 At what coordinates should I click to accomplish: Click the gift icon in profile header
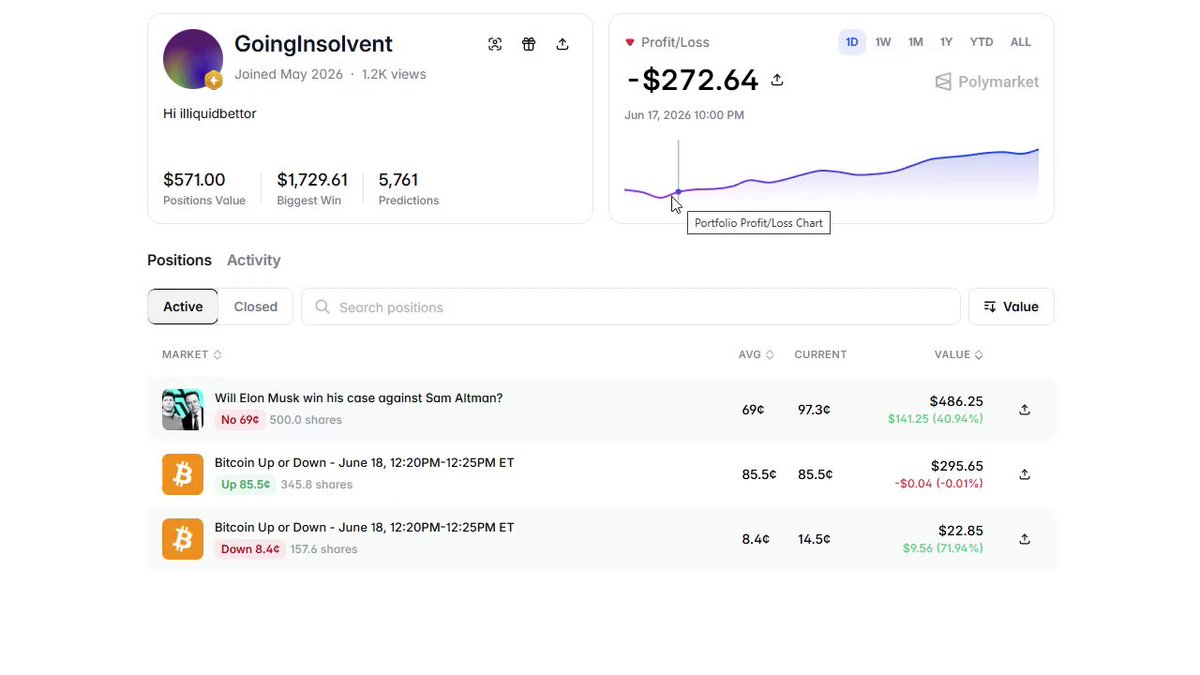[529, 44]
